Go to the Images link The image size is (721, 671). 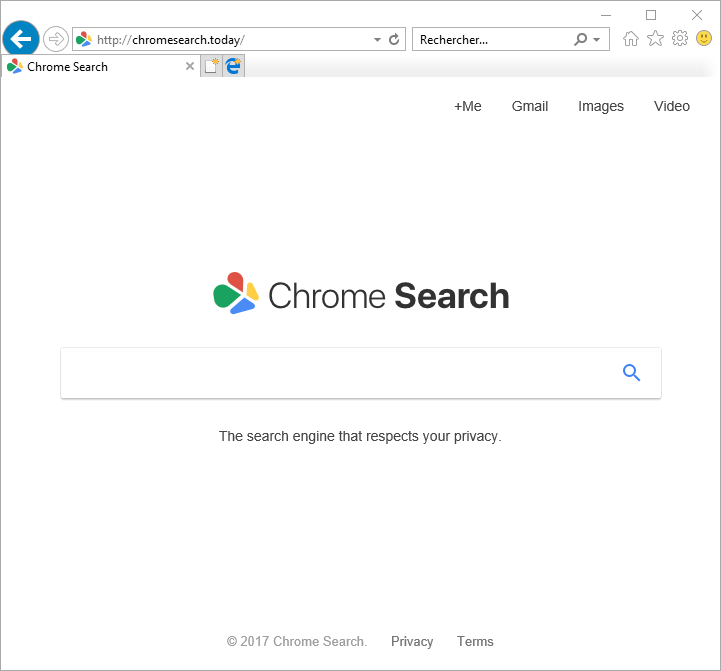tap(600, 106)
